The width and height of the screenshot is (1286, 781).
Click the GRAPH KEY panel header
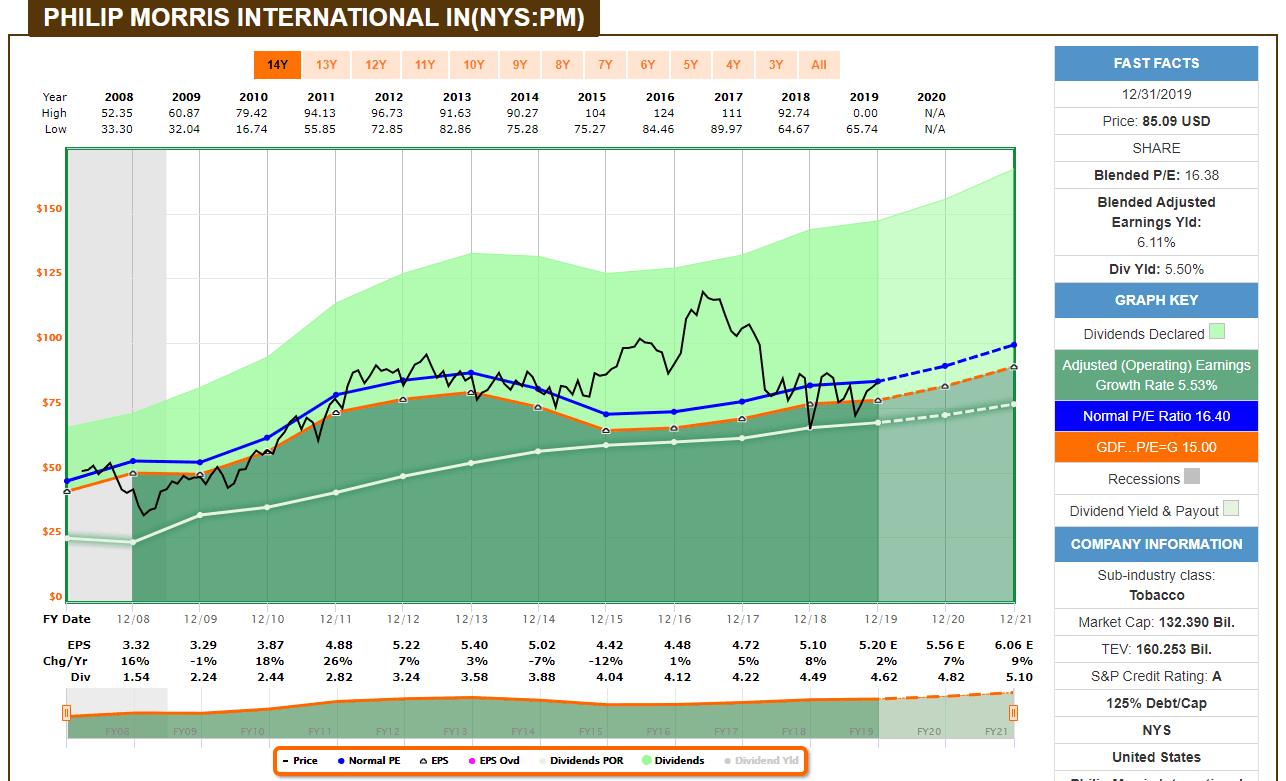[1156, 300]
